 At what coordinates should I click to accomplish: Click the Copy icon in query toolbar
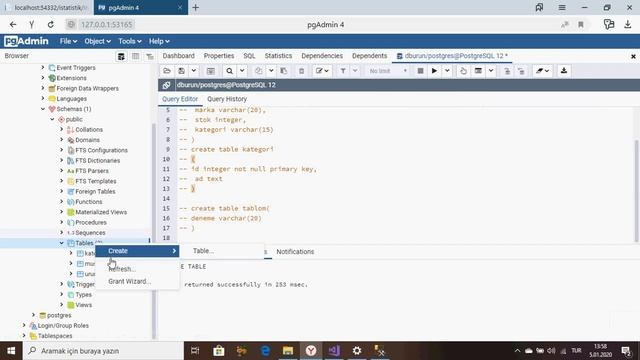pos(258,71)
